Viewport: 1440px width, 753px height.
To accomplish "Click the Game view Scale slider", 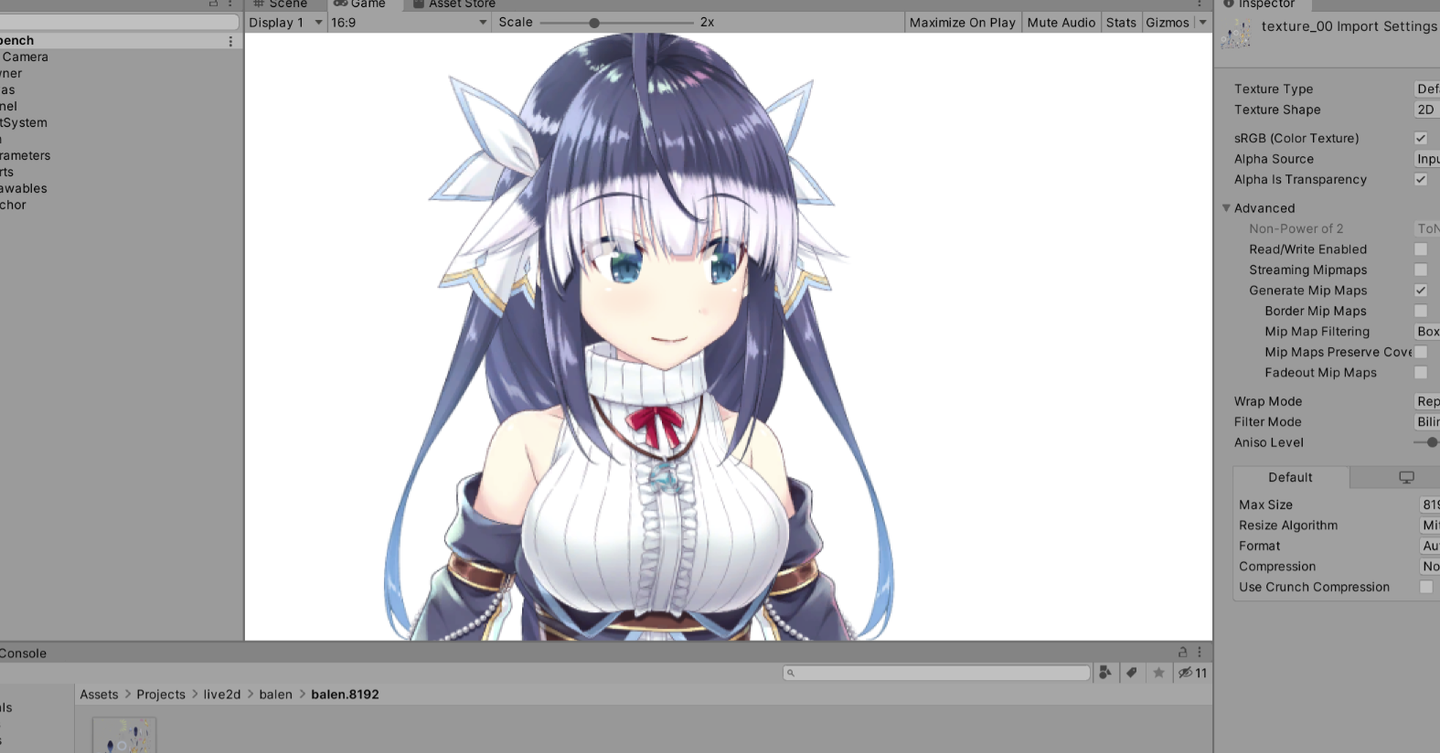I will point(616,22).
